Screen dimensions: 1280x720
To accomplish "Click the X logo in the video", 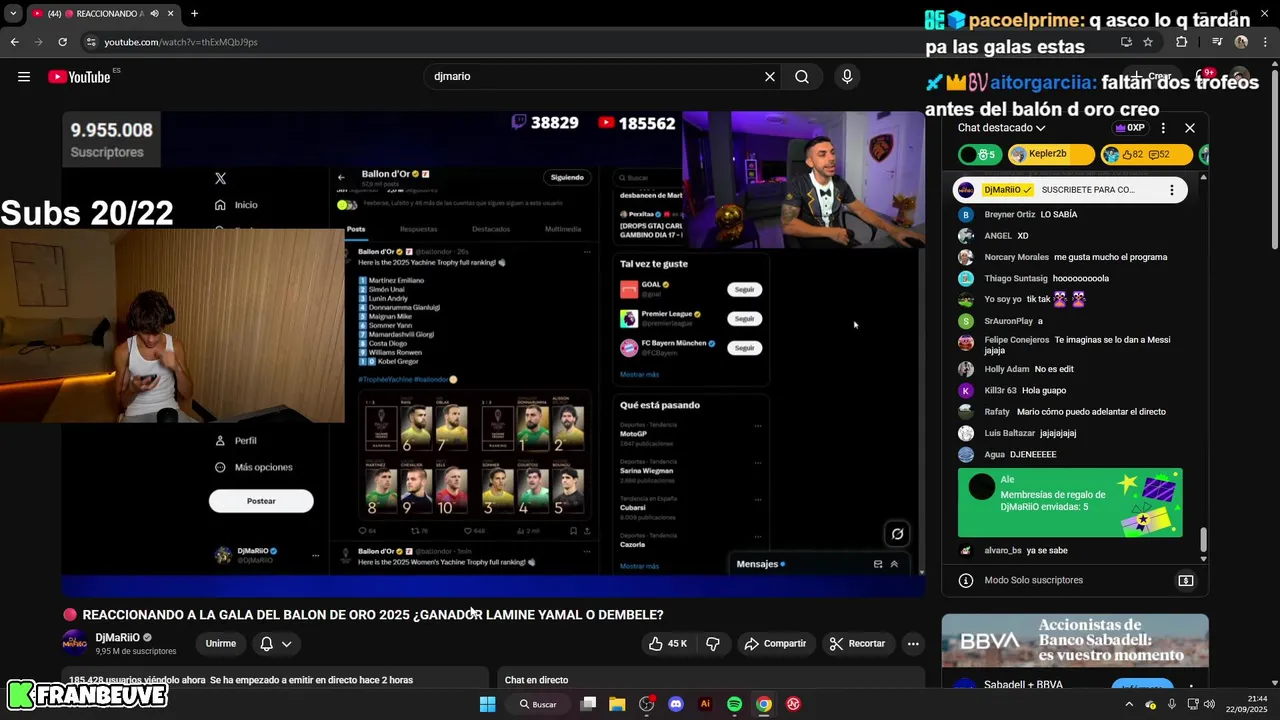I will point(221,178).
